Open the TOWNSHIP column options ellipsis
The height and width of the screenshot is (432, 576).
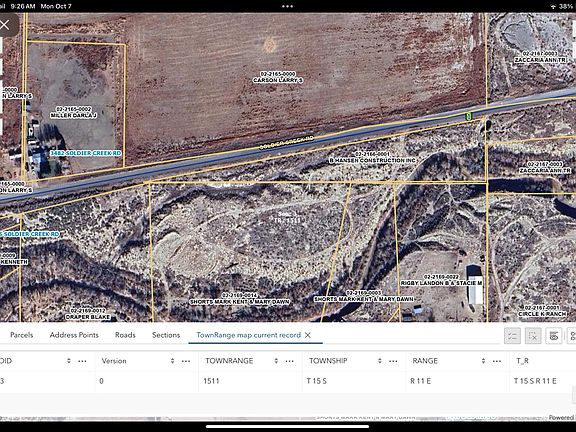[393, 361]
